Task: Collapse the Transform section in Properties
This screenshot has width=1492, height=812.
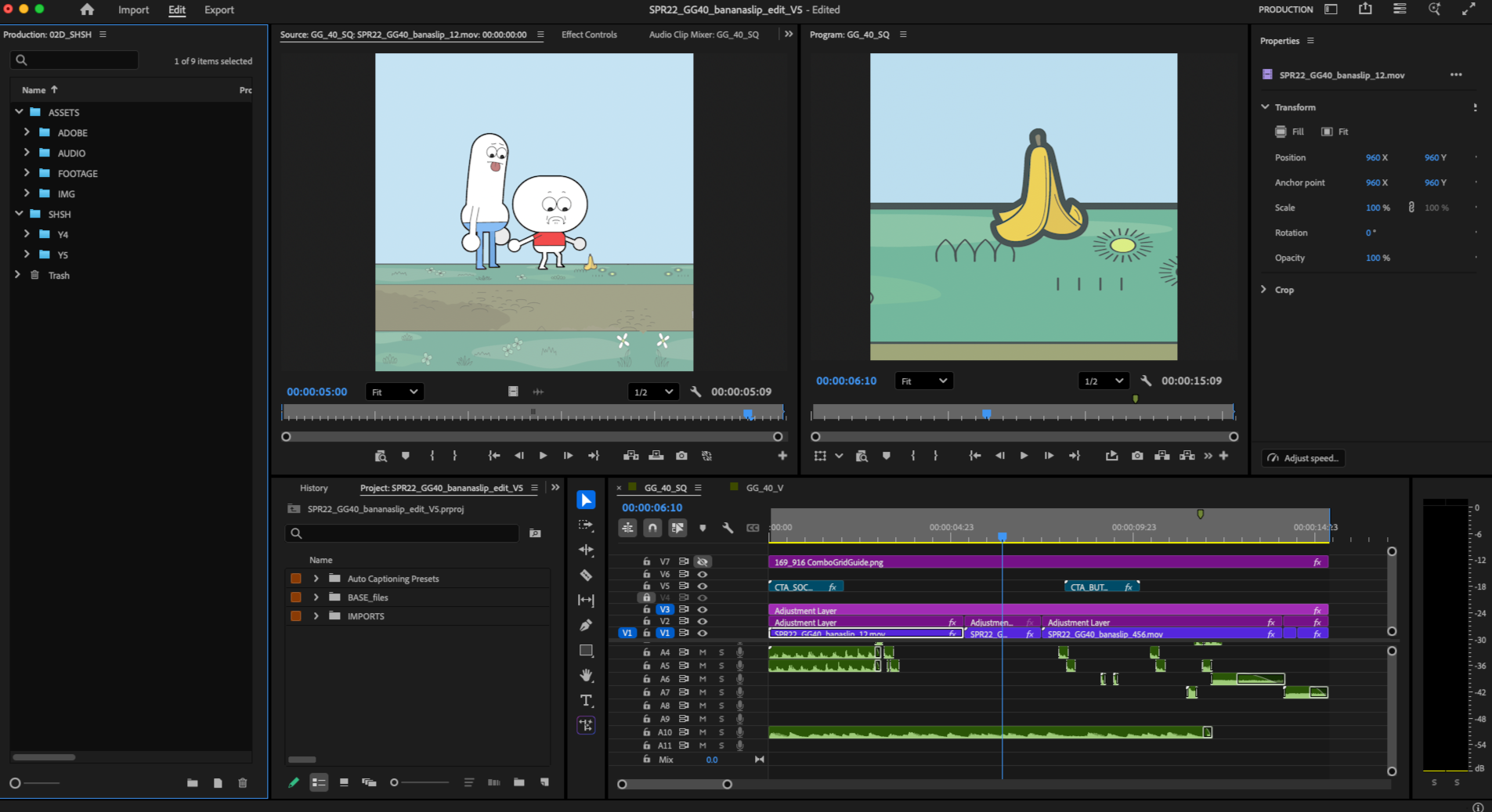Action: [x=1266, y=106]
